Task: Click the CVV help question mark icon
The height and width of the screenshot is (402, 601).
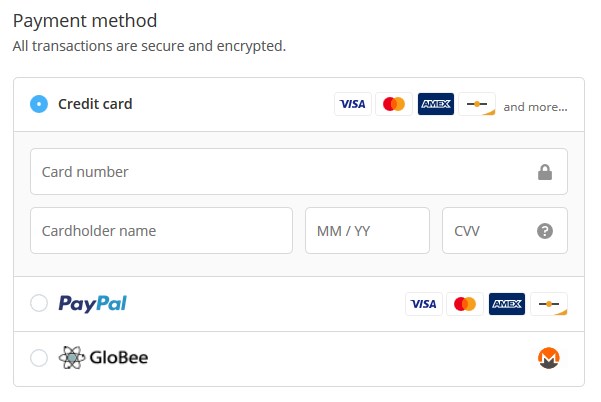Action: tap(545, 231)
